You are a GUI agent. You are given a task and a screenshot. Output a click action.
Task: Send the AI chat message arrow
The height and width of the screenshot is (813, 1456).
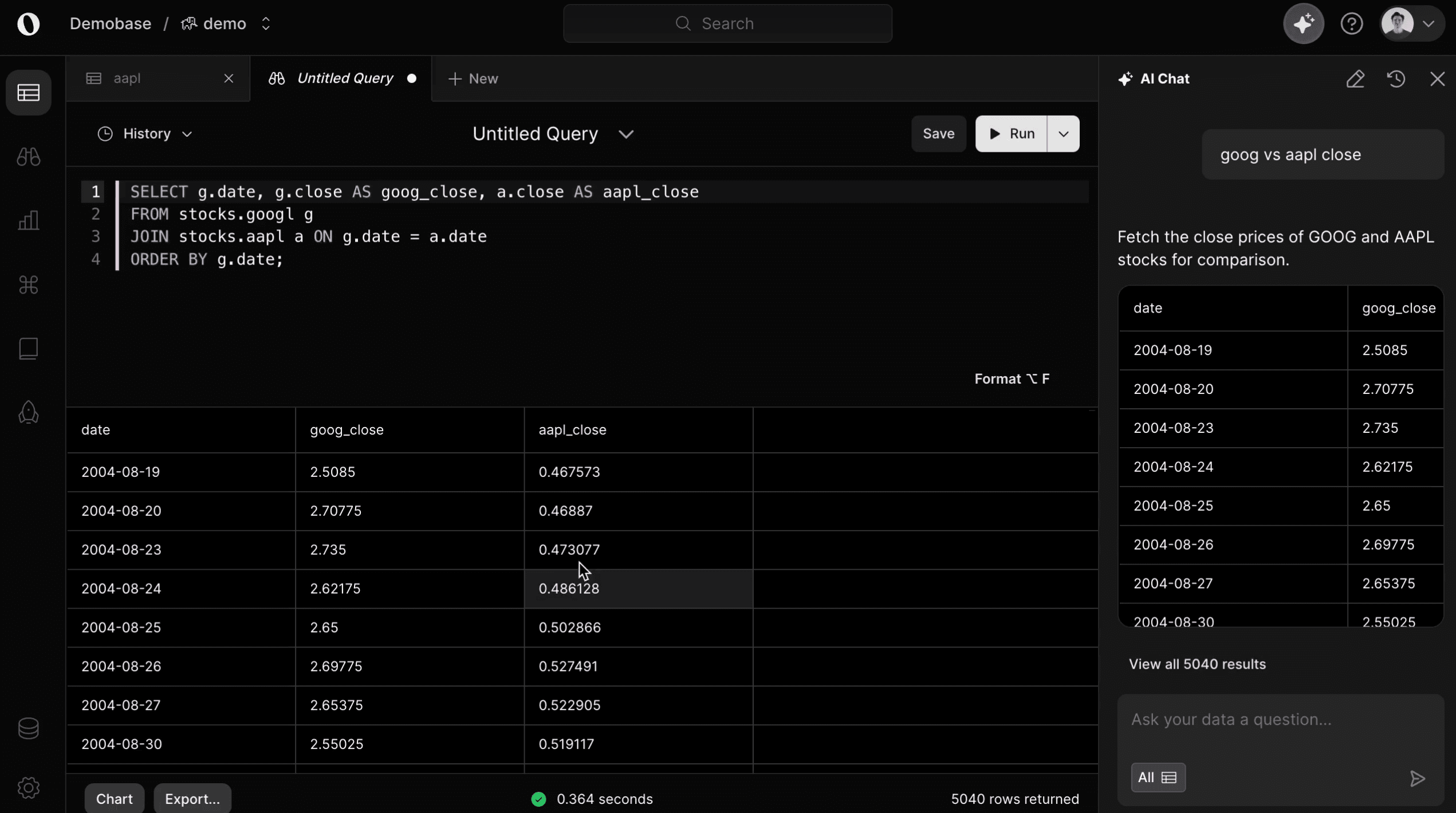coord(1417,778)
